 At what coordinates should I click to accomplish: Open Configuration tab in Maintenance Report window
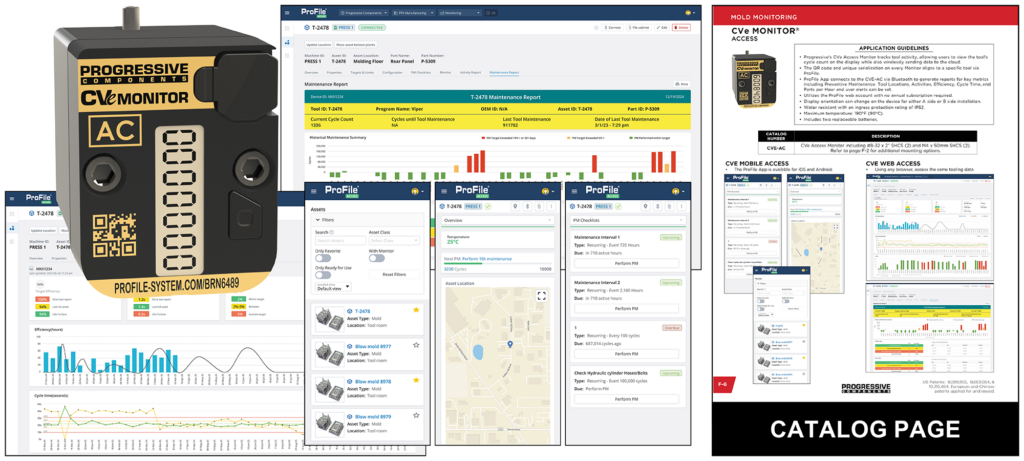[392, 72]
